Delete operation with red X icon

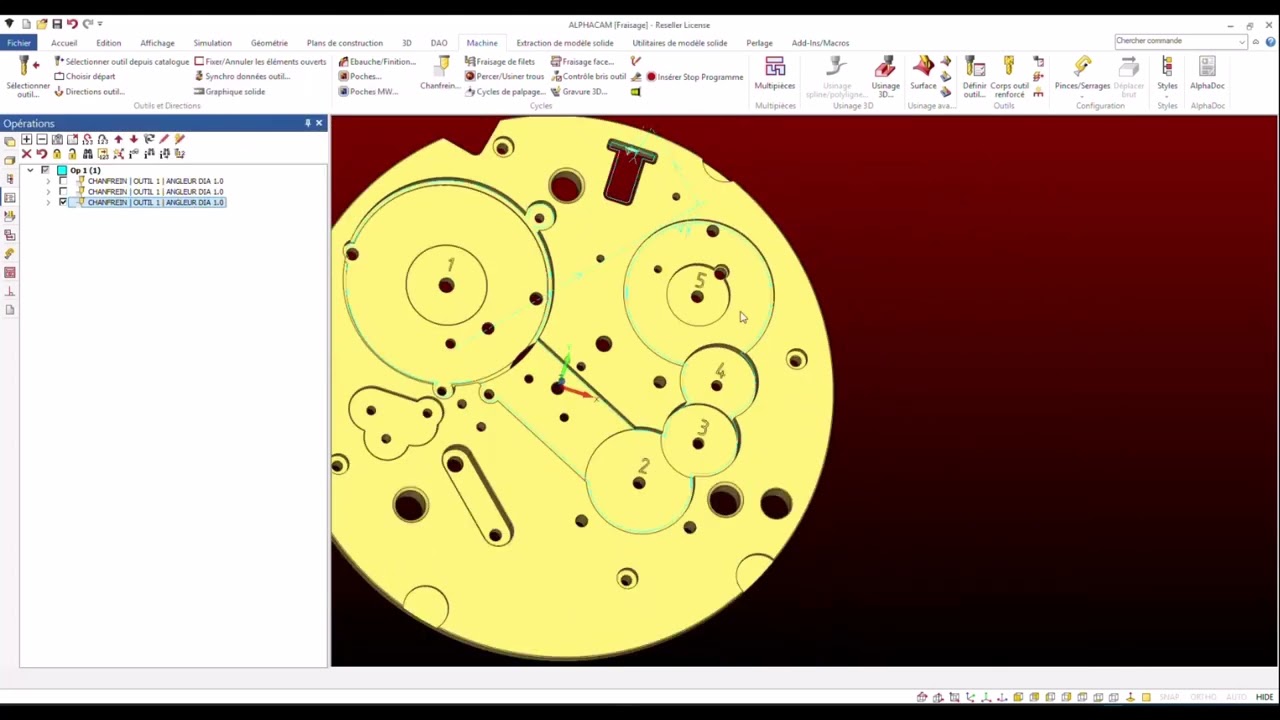pyautogui.click(x=27, y=154)
